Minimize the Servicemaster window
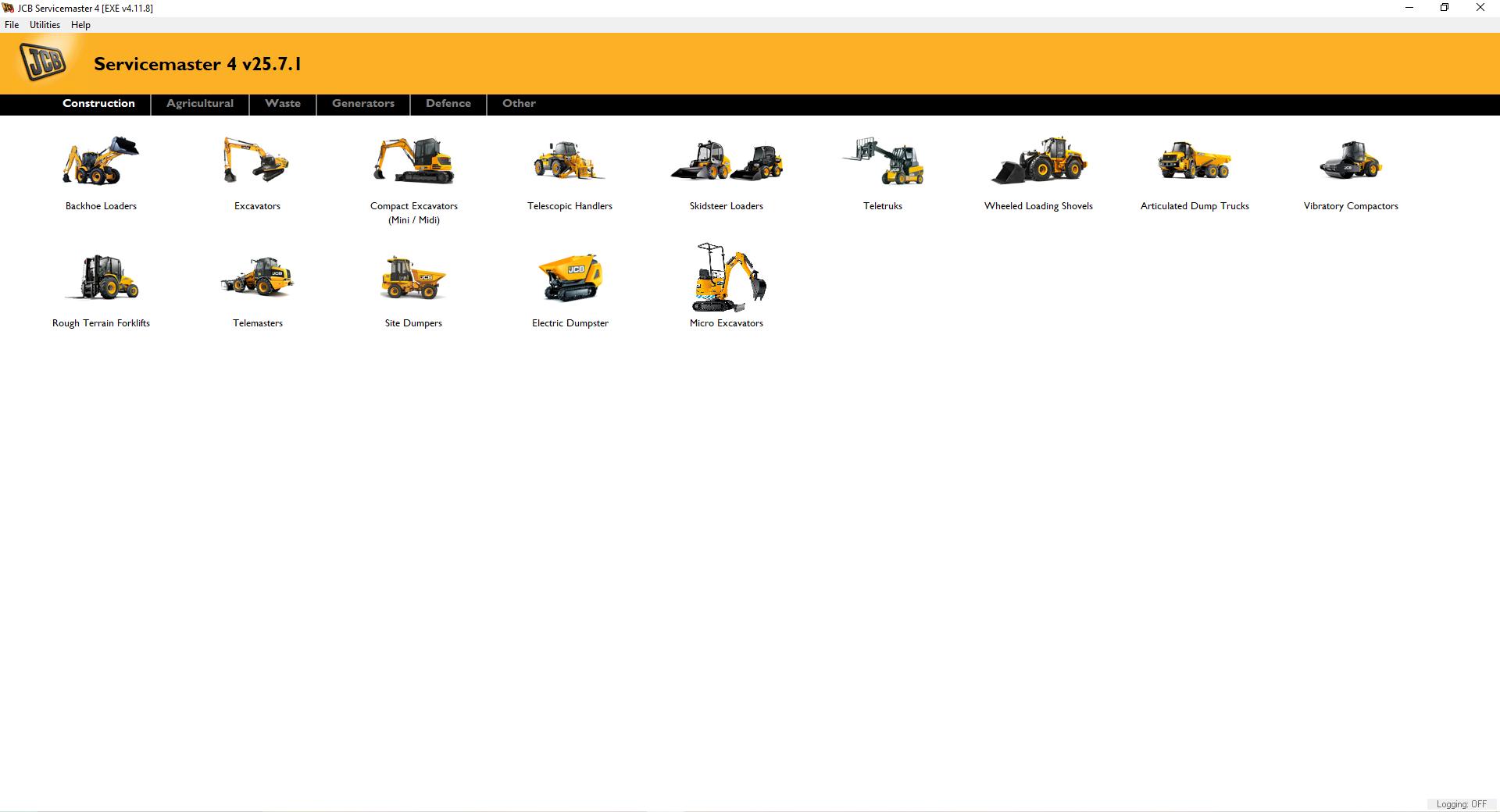Image resolution: width=1500 pixels, height=812 pixels. click(1409, 8)
